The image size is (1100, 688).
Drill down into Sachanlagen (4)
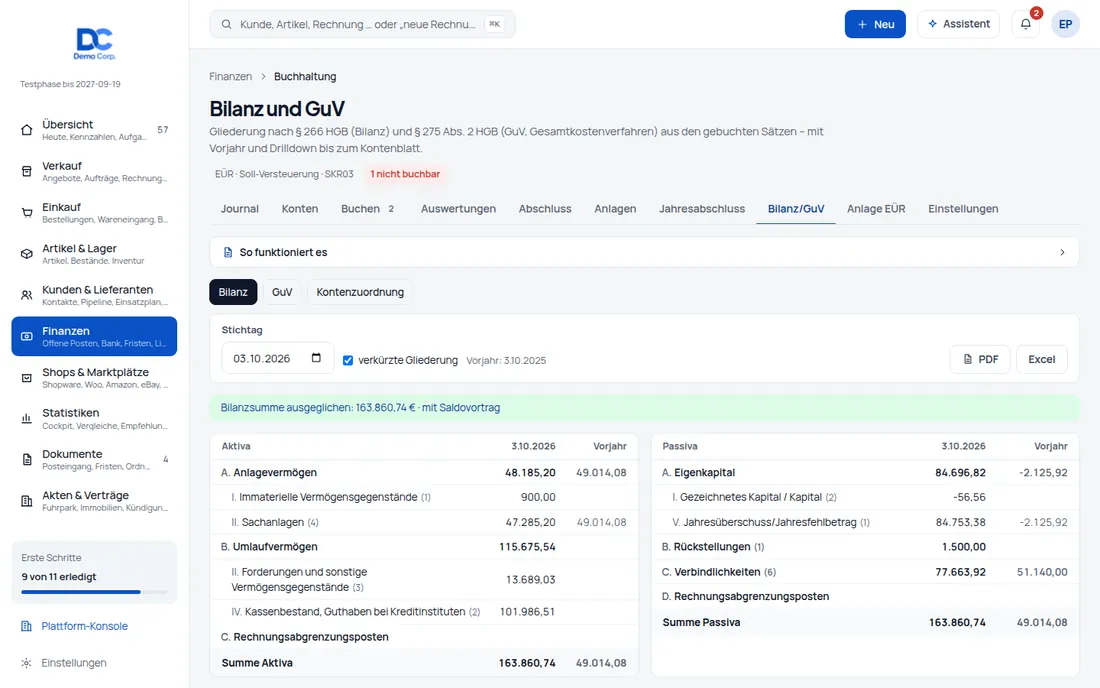pos(424,522)
